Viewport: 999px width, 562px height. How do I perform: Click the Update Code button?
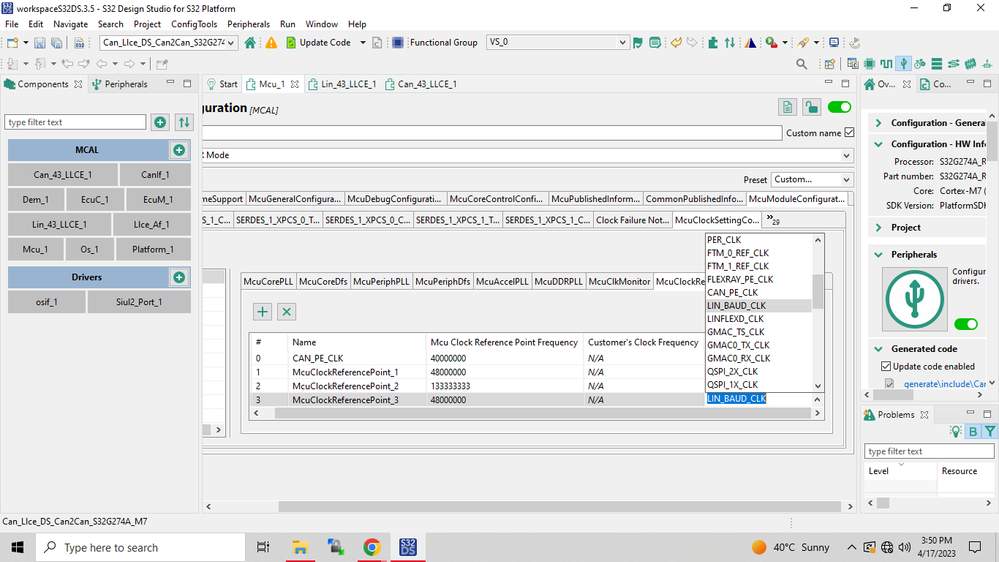click(x=318, y=43)
